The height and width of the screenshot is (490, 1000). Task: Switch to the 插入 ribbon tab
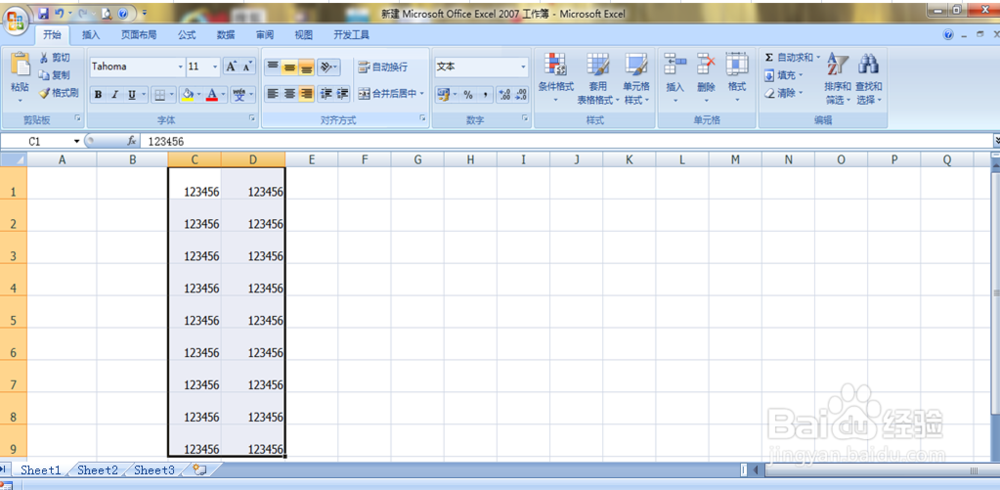[91, 35]
